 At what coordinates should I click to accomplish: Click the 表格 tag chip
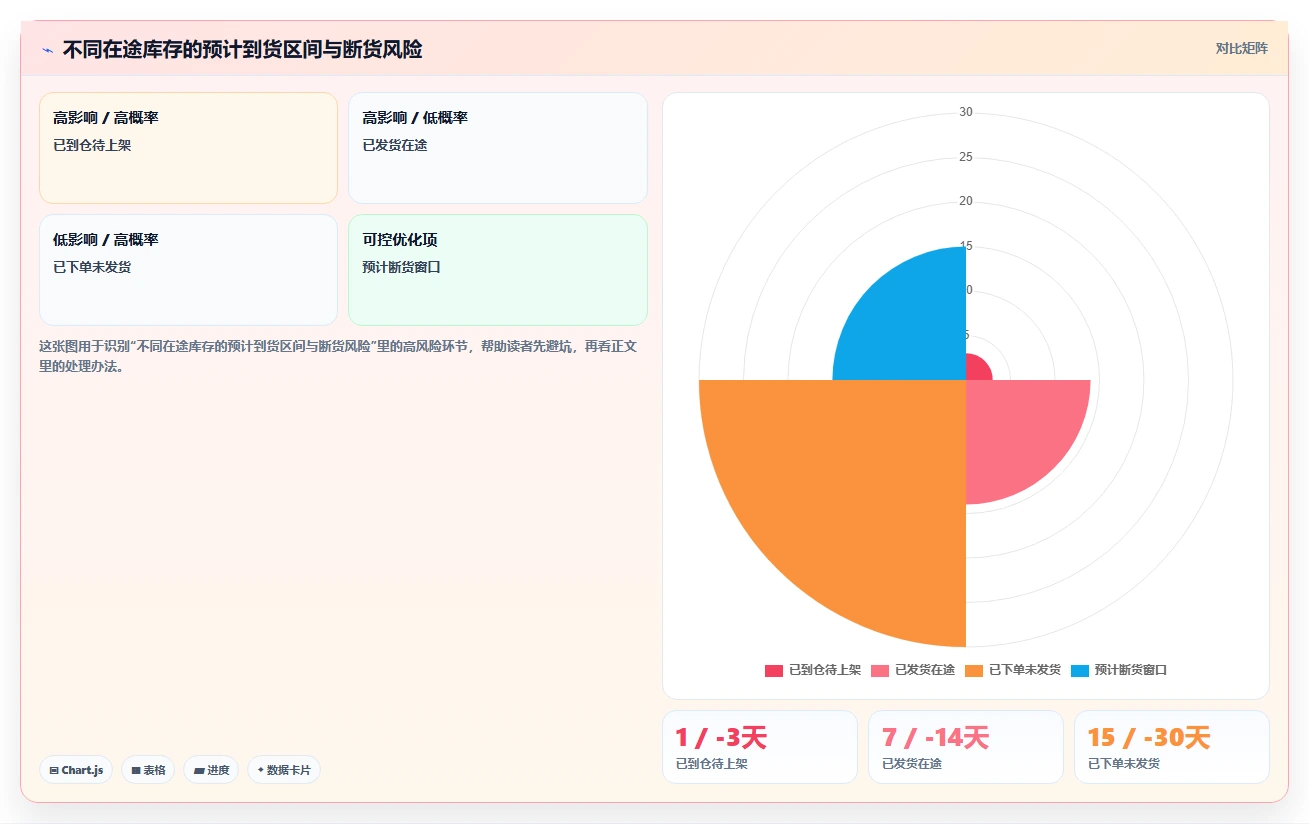coord(148,770)
